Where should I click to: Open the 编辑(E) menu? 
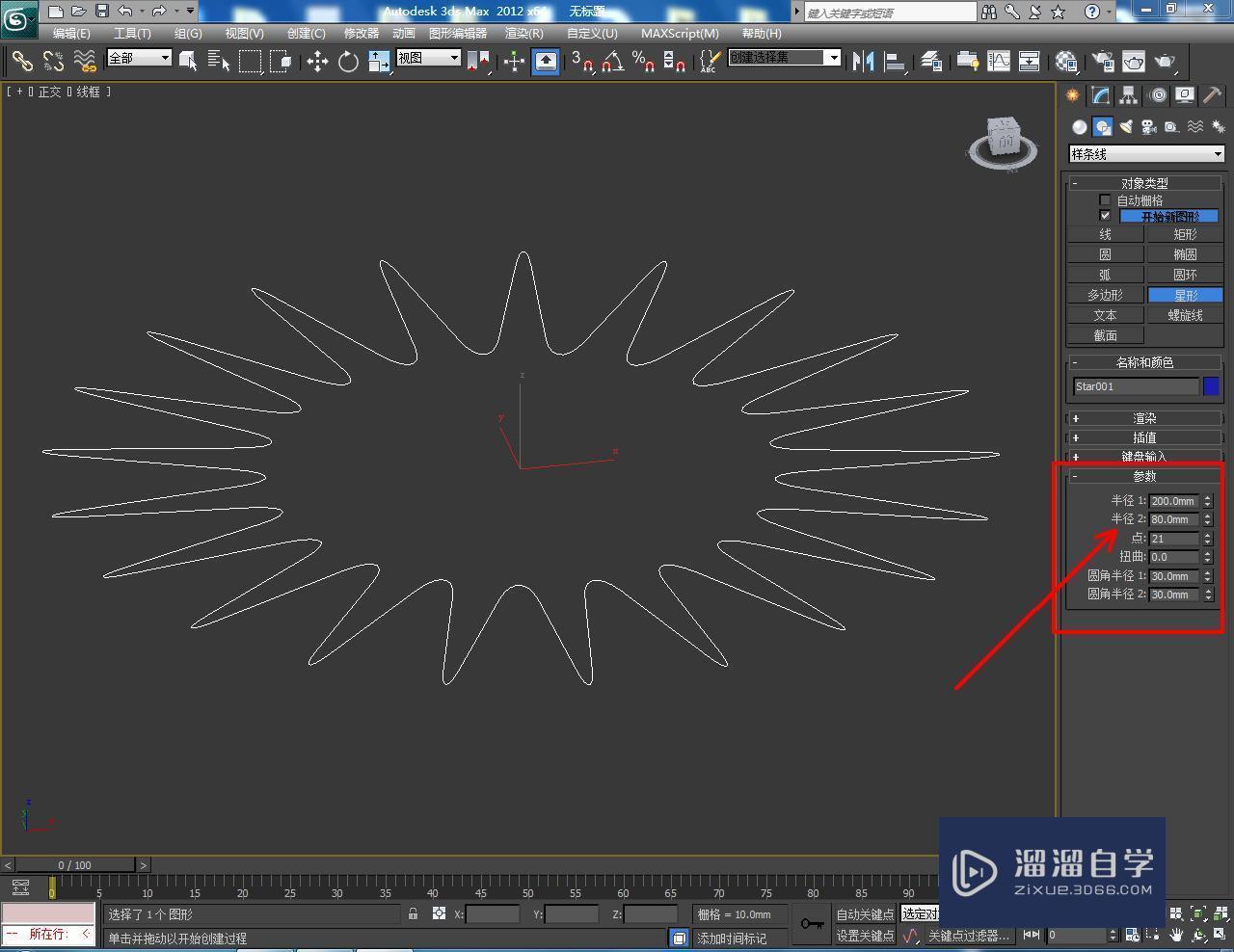71,33
